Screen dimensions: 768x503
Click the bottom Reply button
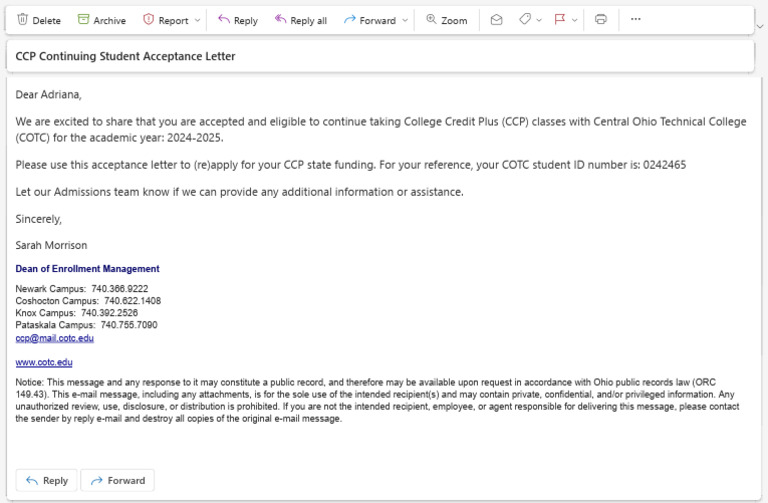pyautogui.click(x=47, y=480)
